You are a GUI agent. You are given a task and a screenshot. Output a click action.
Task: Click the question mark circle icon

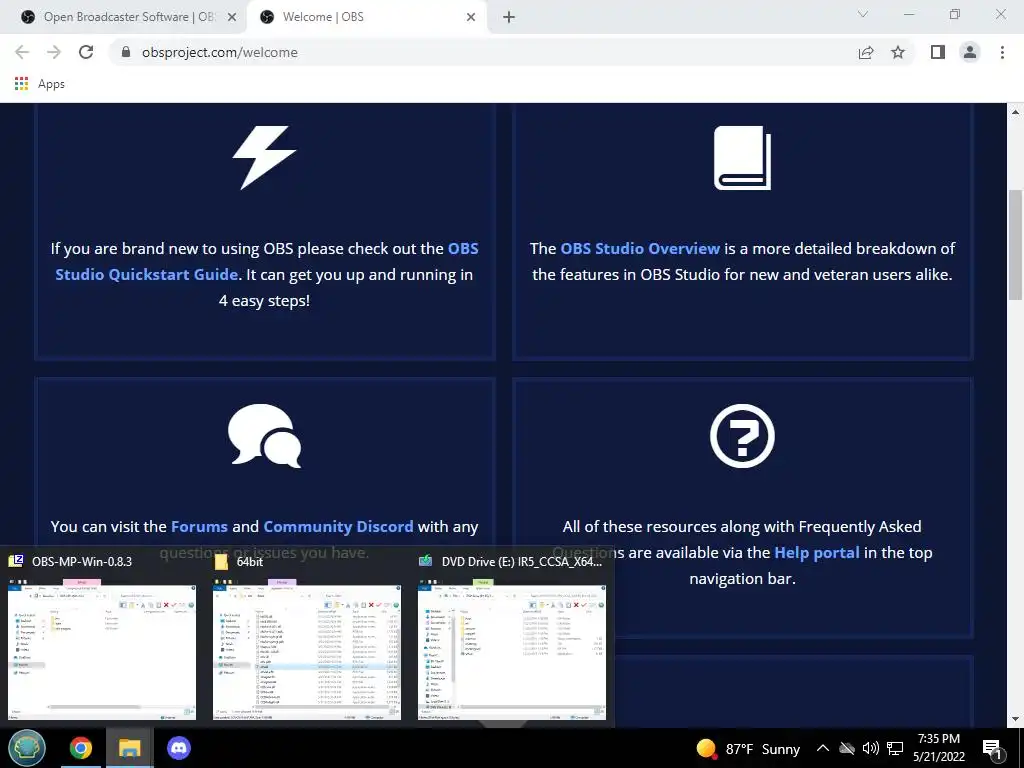(742, 436)
